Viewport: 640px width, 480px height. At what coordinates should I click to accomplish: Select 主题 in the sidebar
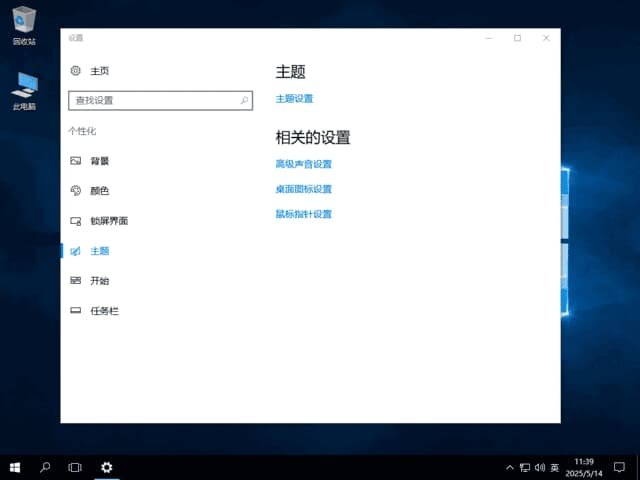99,251
